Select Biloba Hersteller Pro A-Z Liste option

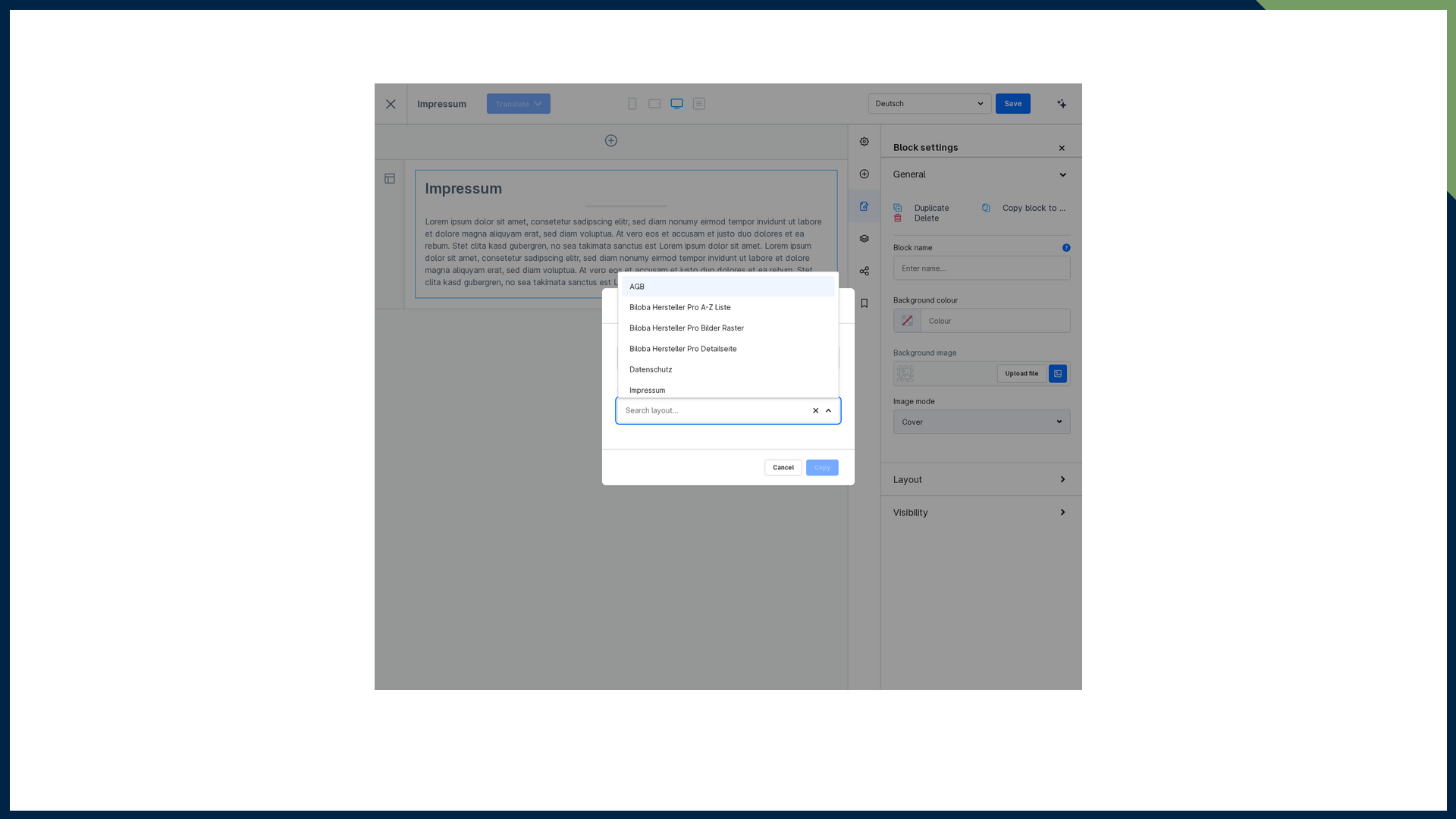tap(728, 307)
